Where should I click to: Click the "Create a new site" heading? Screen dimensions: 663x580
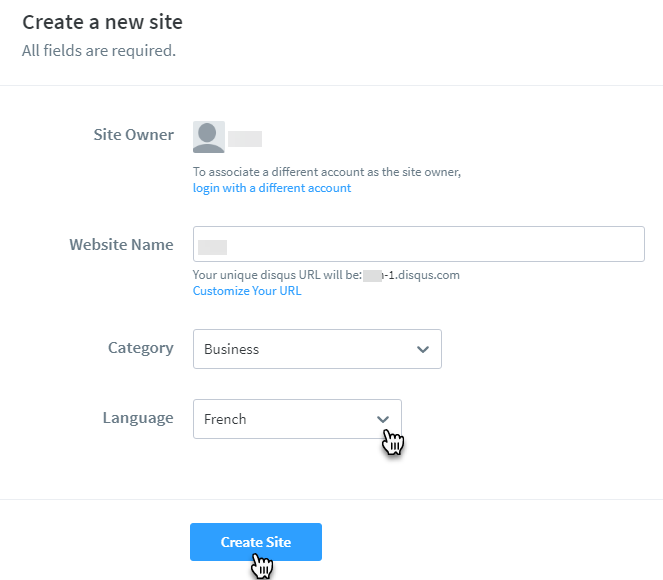coord(102,21)
